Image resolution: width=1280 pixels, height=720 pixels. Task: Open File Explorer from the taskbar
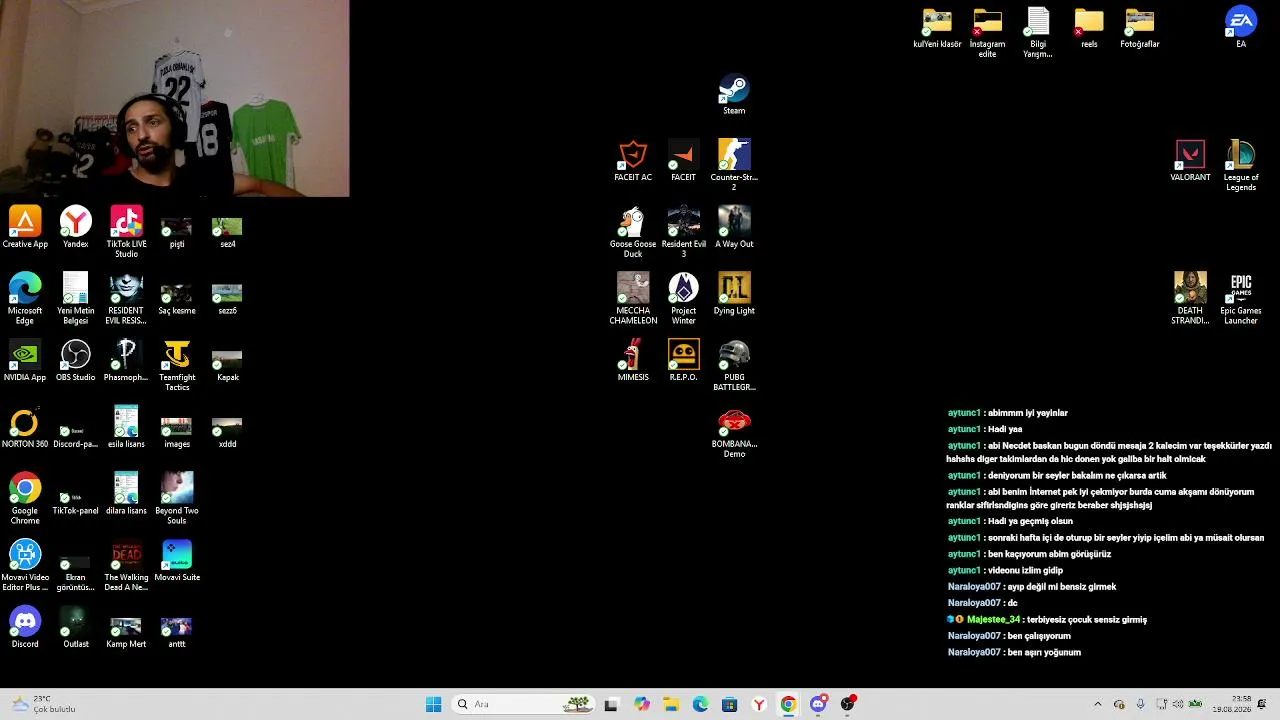[x=671, y=704]
